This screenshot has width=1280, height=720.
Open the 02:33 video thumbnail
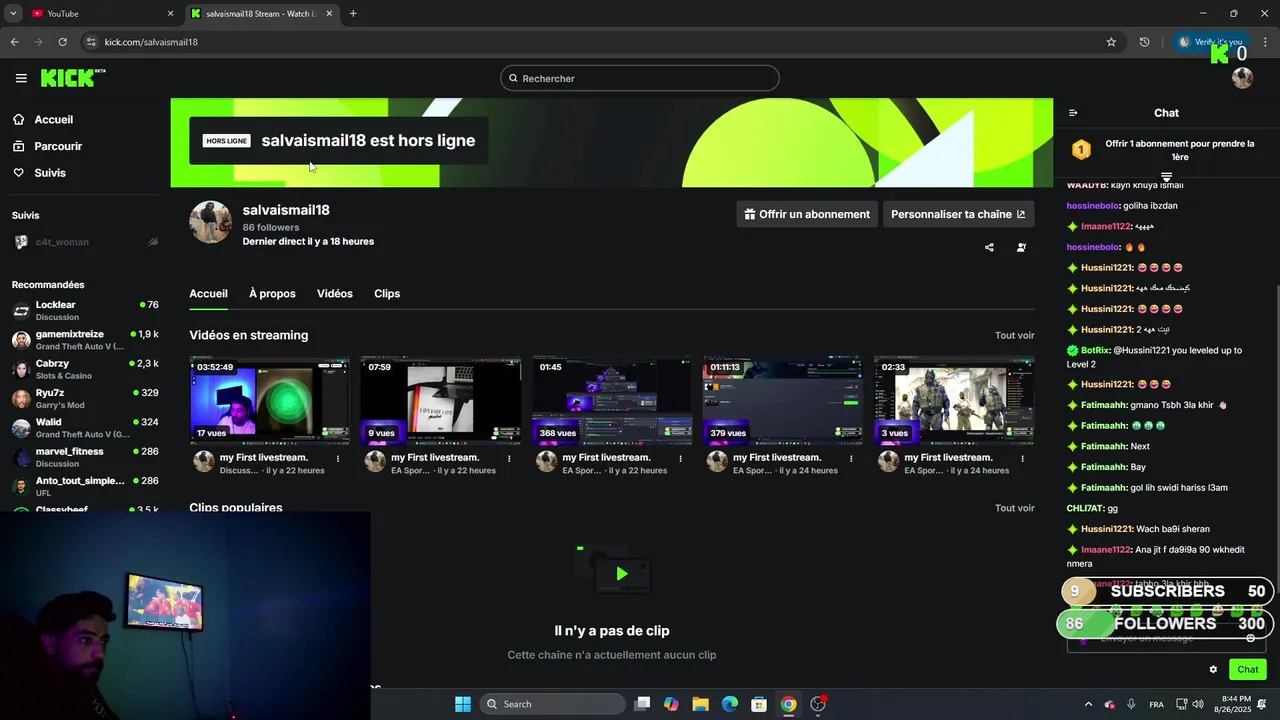point(954,400)
